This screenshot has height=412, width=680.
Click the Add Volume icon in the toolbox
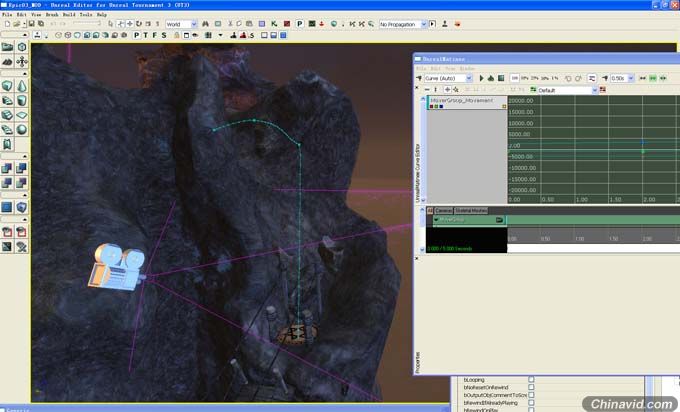point(22,207)
